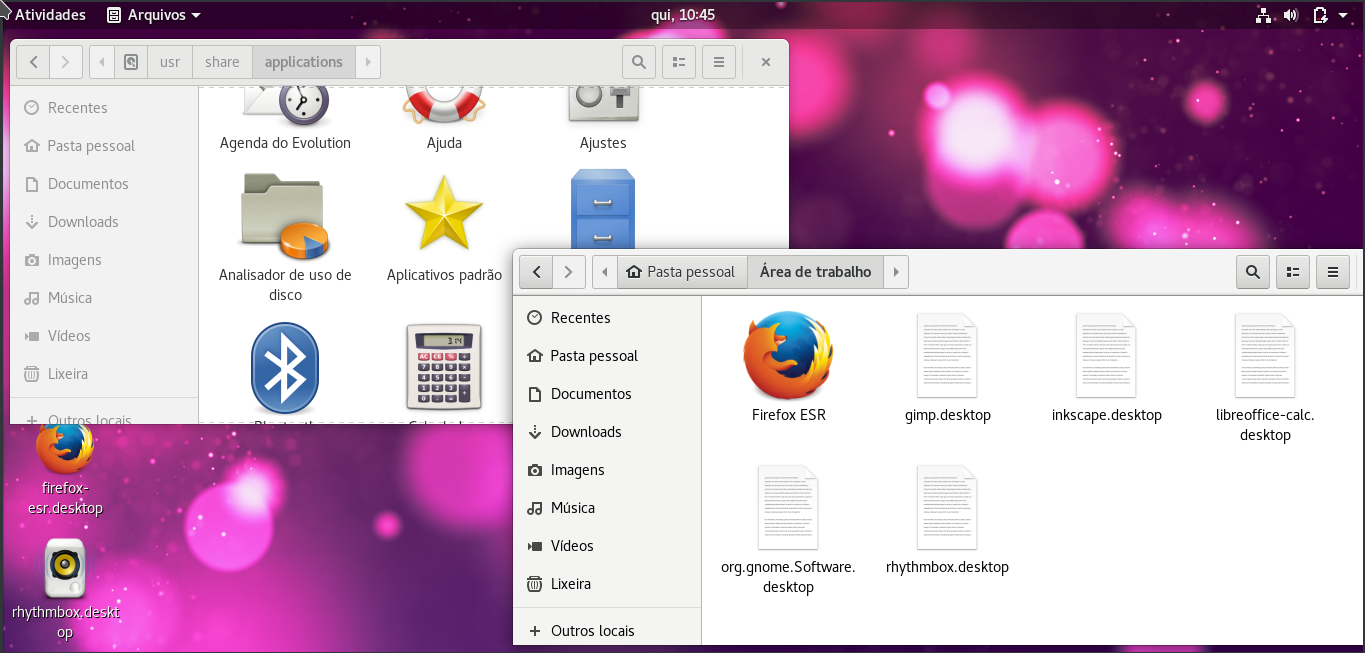
Task: Expand the path bar chevron after applications
Action: [368, 61]
